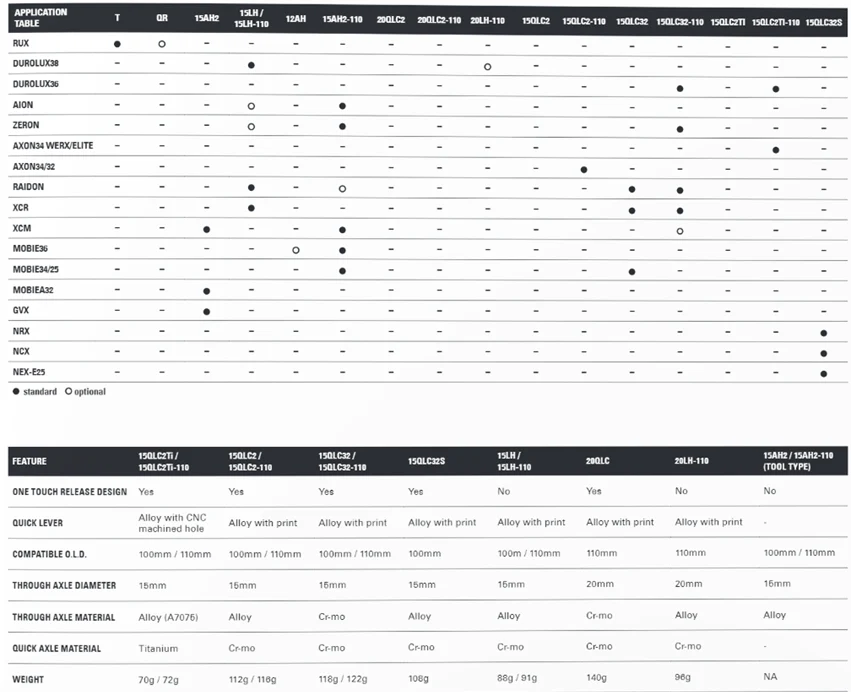Screen dimensions: 851x692
Task: Click the open circle in the RUX row
Action: [x=162, y=45]
